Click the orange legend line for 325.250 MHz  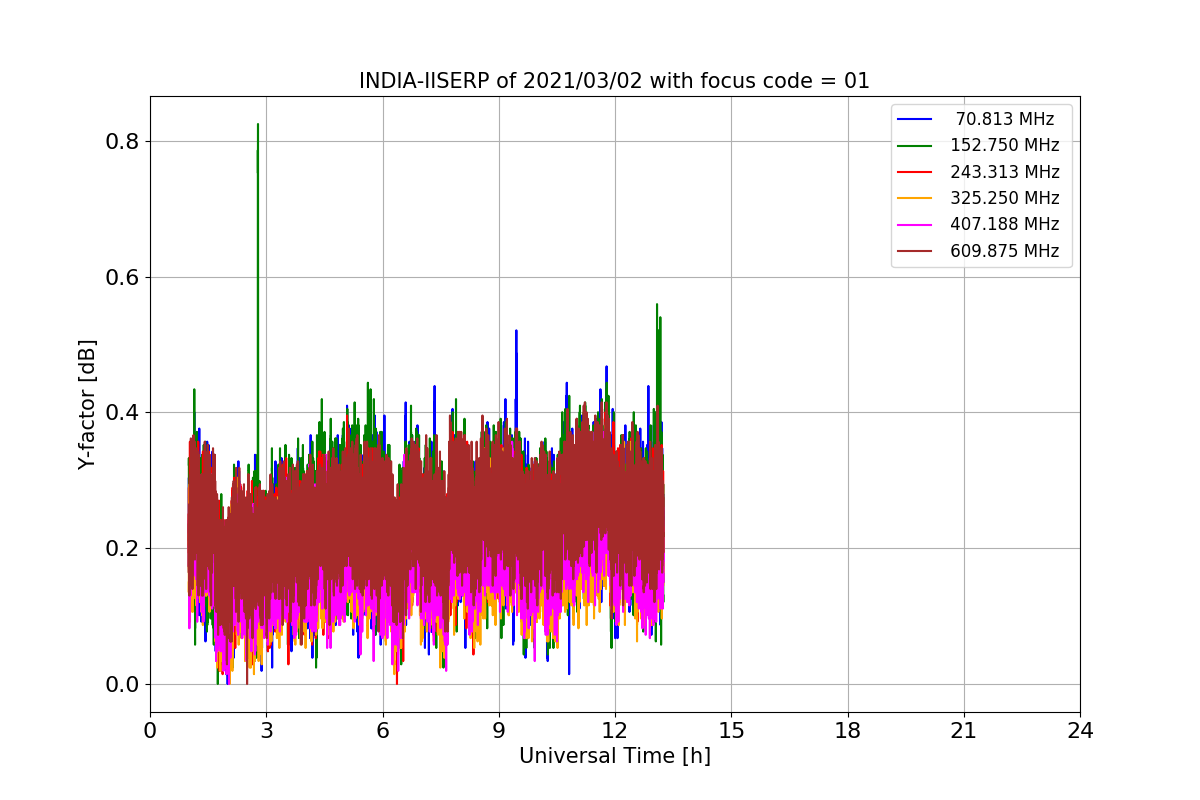[916, 198]
